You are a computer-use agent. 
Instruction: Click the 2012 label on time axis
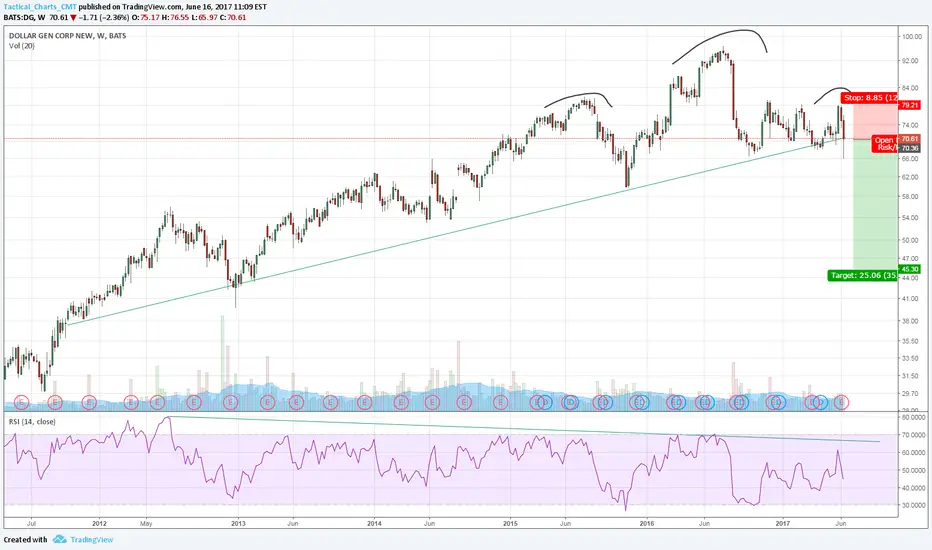[x=99, y=524]
